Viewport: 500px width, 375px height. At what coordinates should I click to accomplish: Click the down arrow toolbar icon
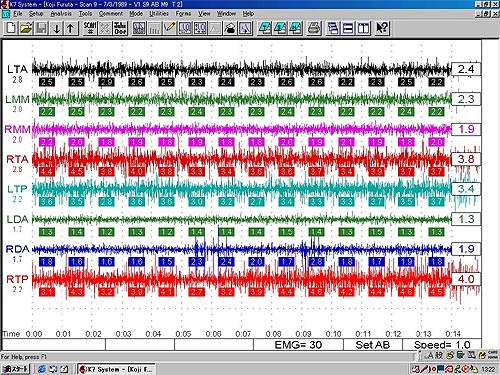click(56, 28)
